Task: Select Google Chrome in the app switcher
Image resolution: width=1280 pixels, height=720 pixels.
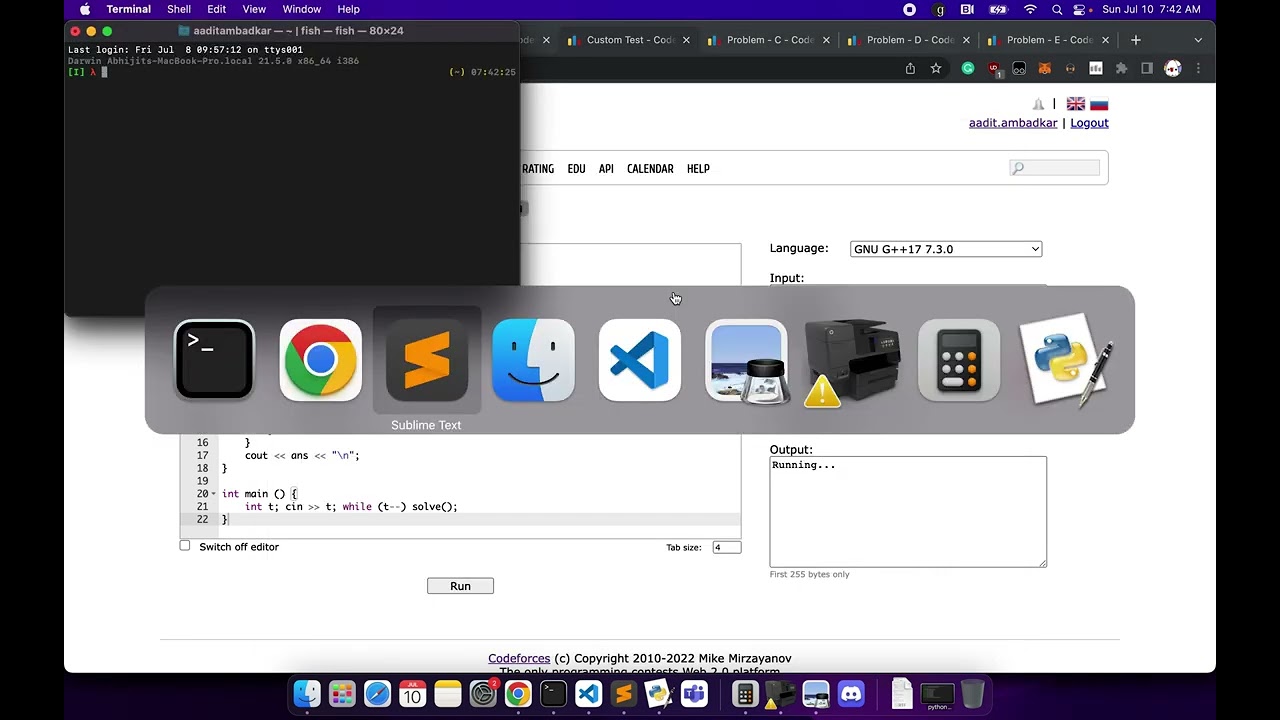Action: [x=320, y=360]
